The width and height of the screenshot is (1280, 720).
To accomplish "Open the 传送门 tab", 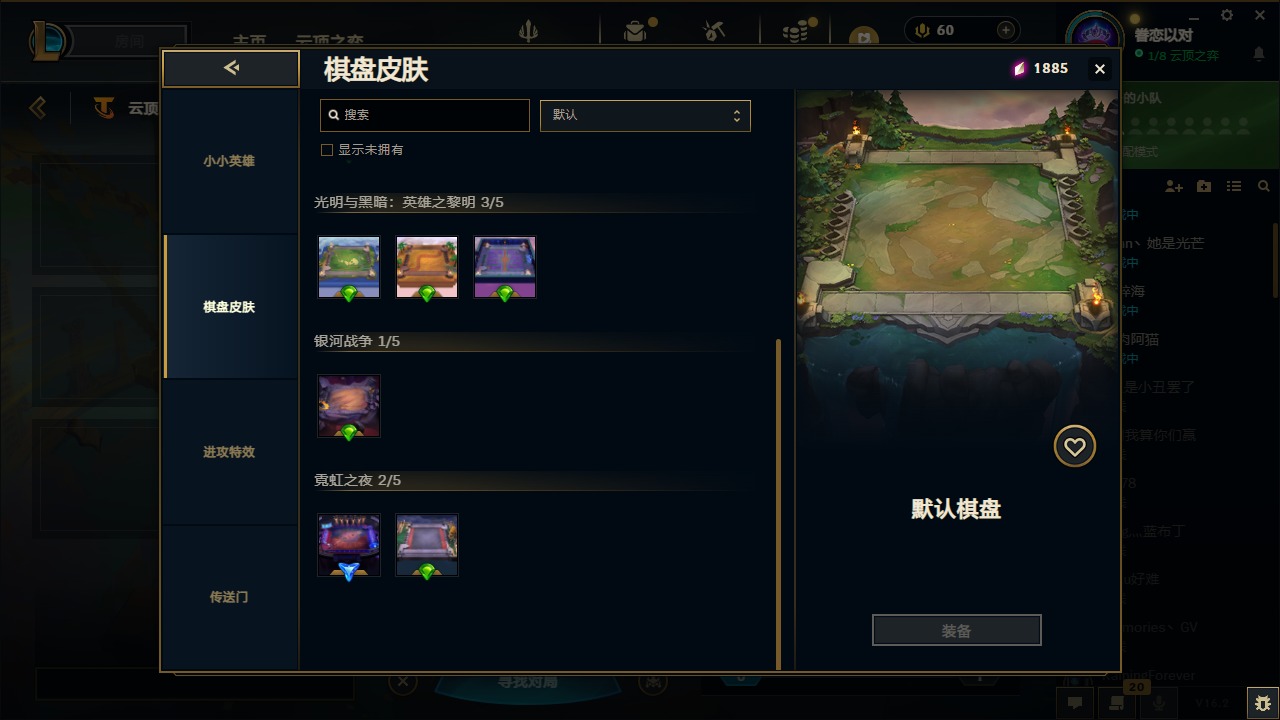I will coord(229,597).
